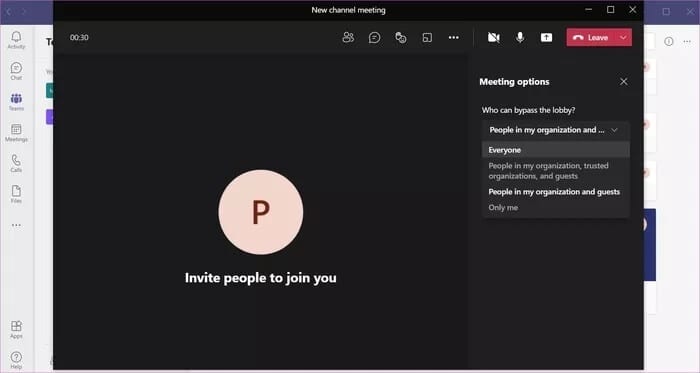Close the Meeting options panel

pyautogui.click(x=624, y=82)
